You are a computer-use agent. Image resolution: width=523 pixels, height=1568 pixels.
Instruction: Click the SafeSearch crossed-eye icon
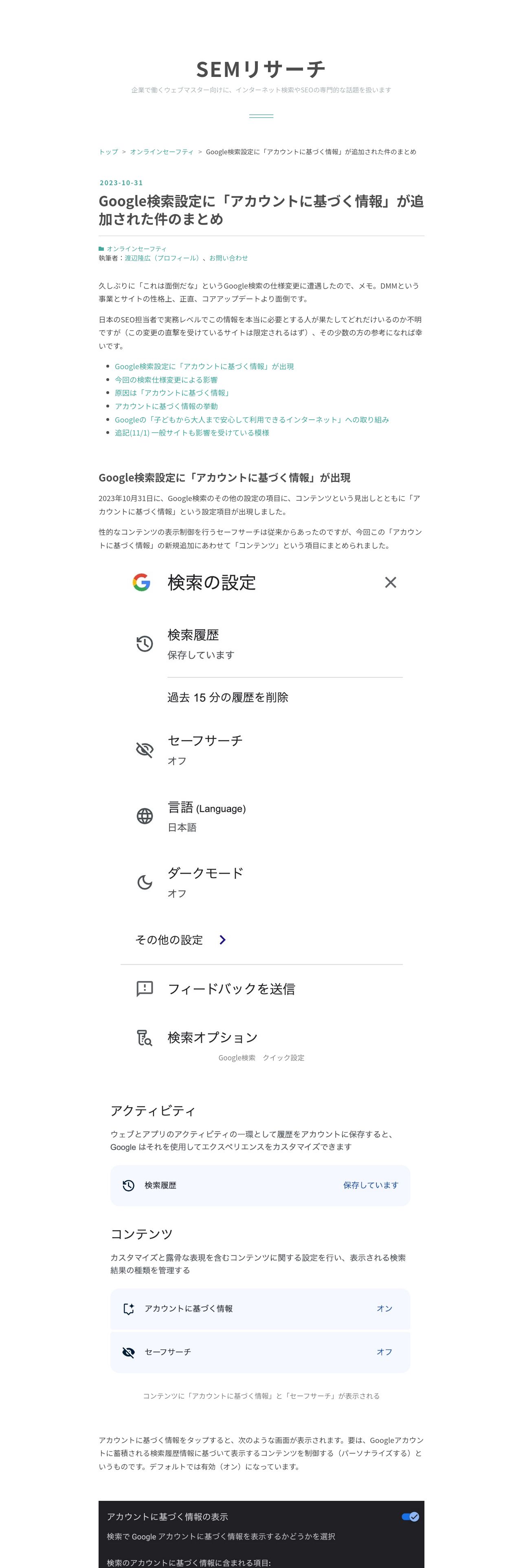click(x=144, y=749)
